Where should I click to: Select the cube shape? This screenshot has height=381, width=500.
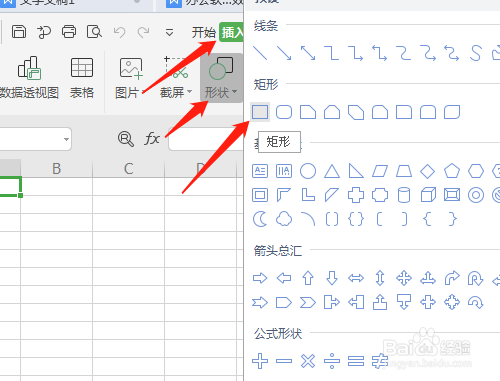[x=428, y=195]
